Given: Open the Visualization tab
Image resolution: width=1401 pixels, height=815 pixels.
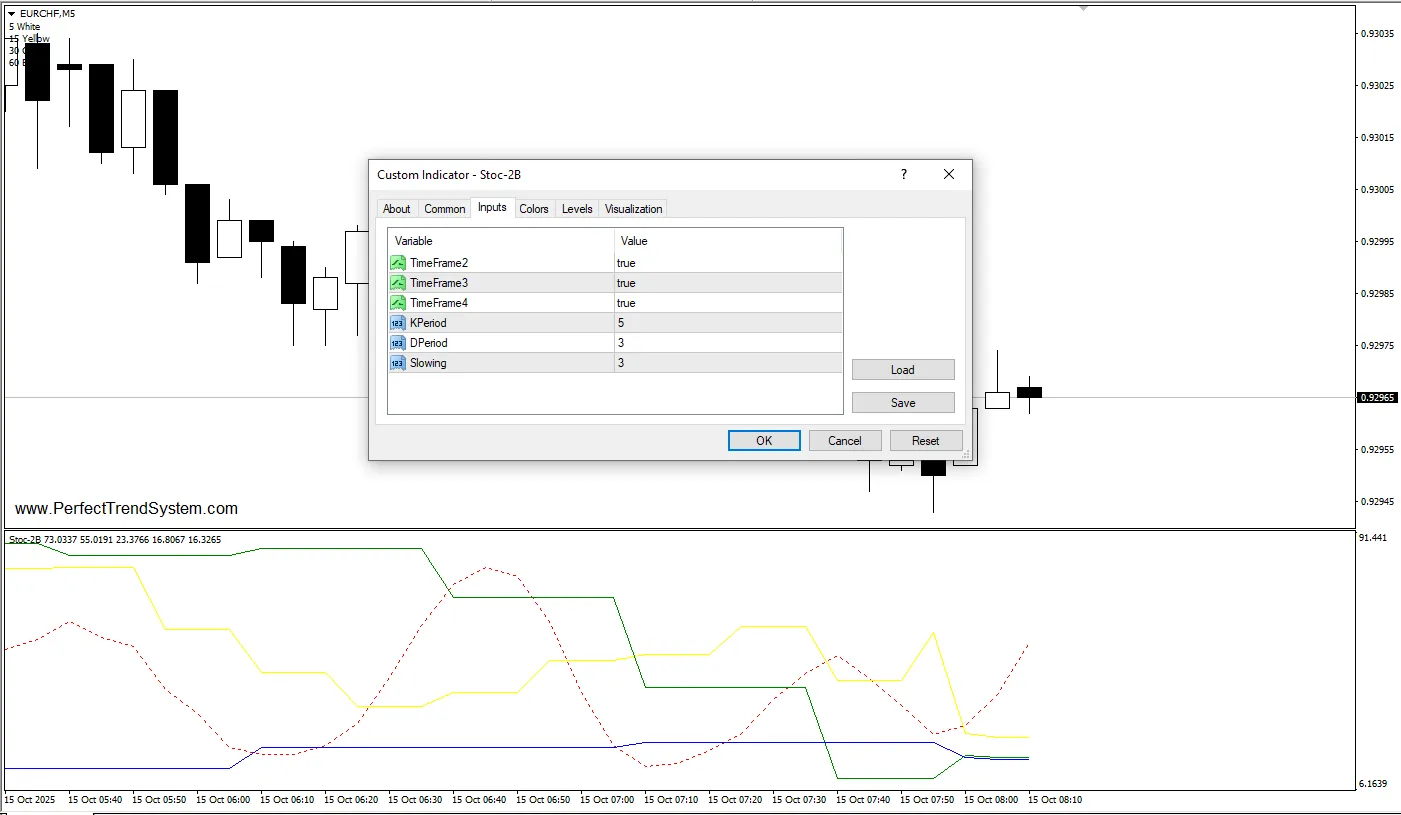Looking at the screenshot, I should click(x=634, y=209).
